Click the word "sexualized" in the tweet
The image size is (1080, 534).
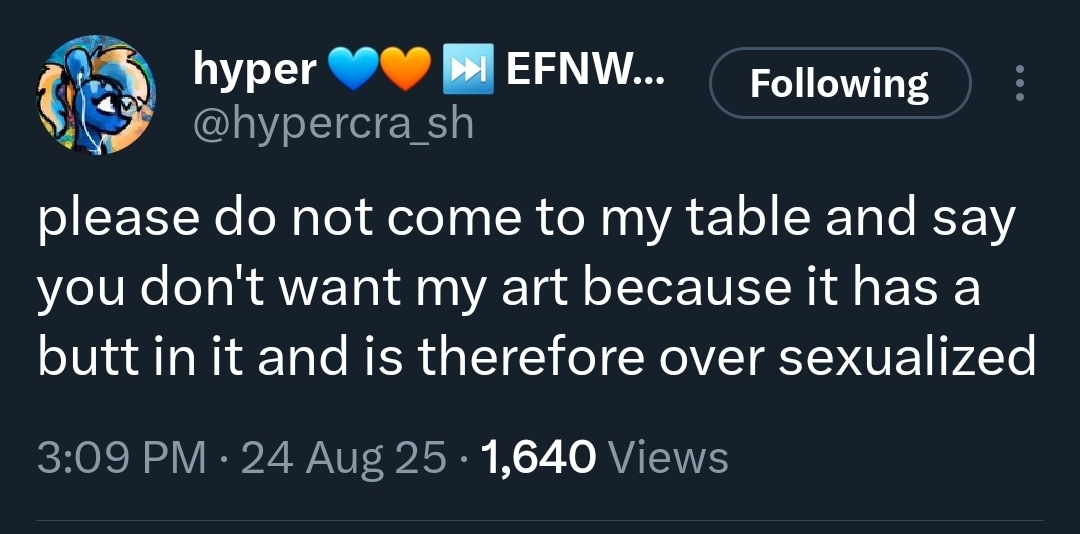pyautogui.click(x=905, y=358)
